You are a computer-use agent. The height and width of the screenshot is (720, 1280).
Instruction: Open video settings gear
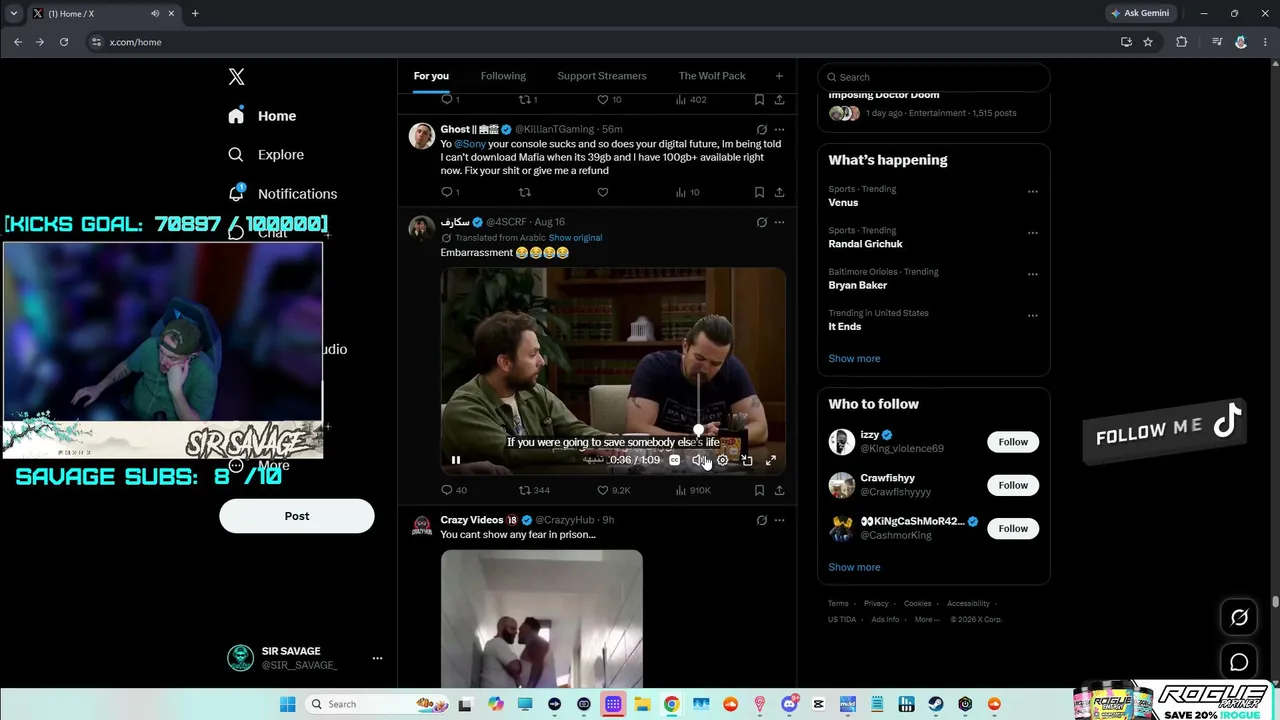pyautogui.click(x=722, y=460)
